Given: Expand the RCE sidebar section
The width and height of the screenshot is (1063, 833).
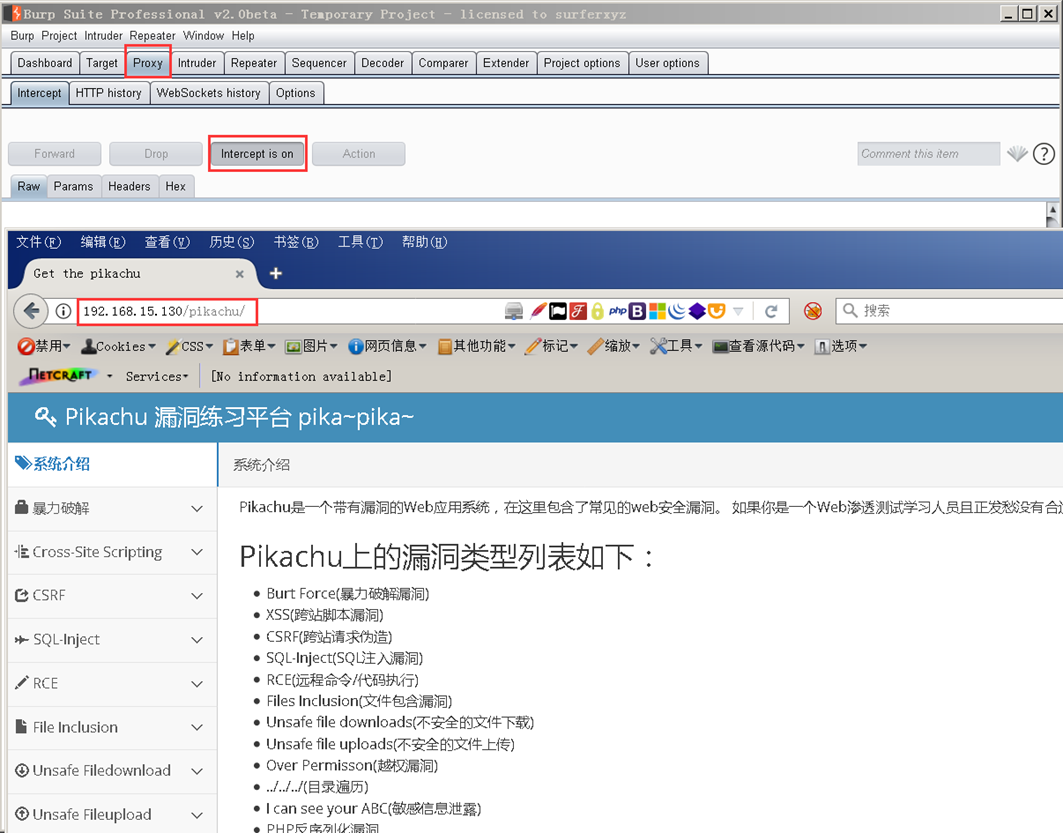Looking at the screenshot, I should (112, 683).
